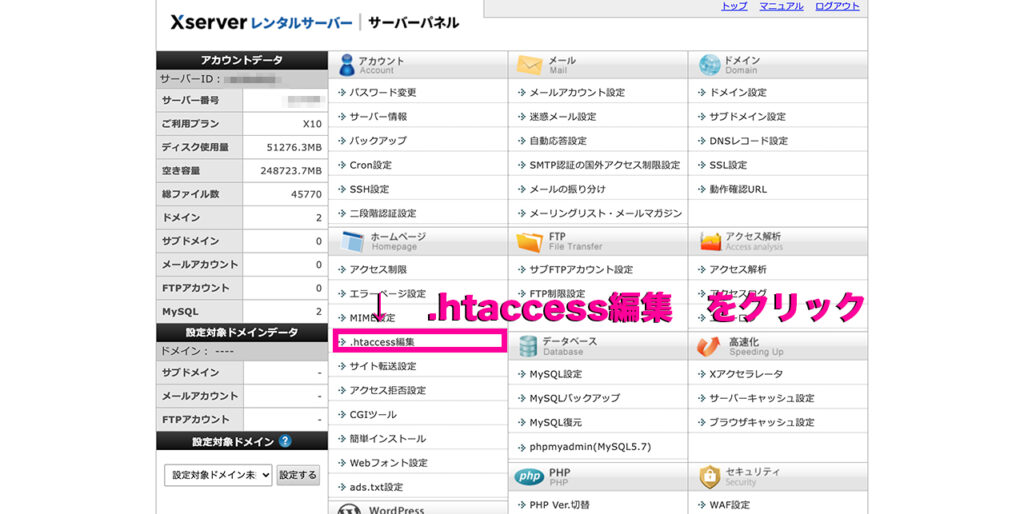The width and height of the screenshot is (1024, 514).
Task: Click the Xserver レンタルサーバー logo
Action: point(261,22)
